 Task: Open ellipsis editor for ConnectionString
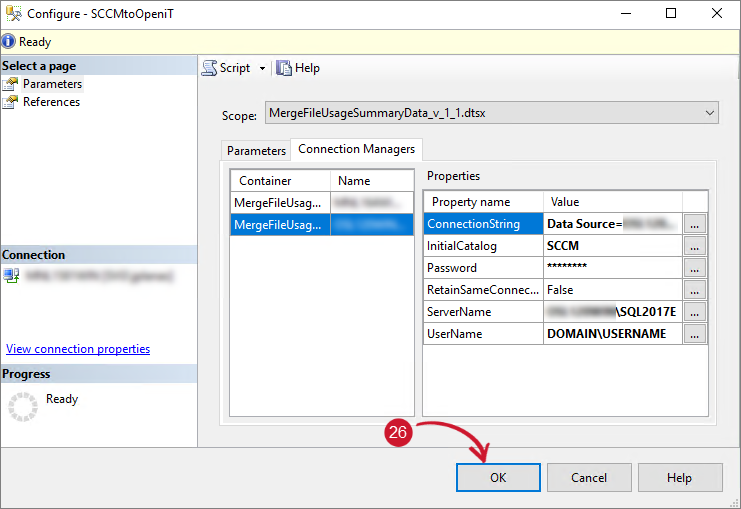pyautogui.click(x=694, y=224)
